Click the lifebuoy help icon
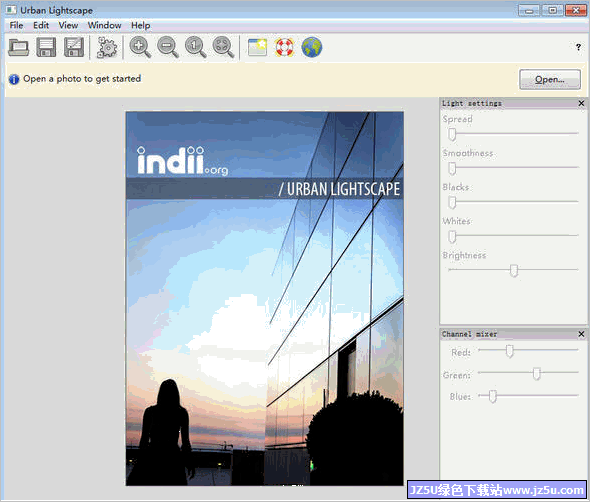The width and height of the screenshot is (590, 502). 284,47
